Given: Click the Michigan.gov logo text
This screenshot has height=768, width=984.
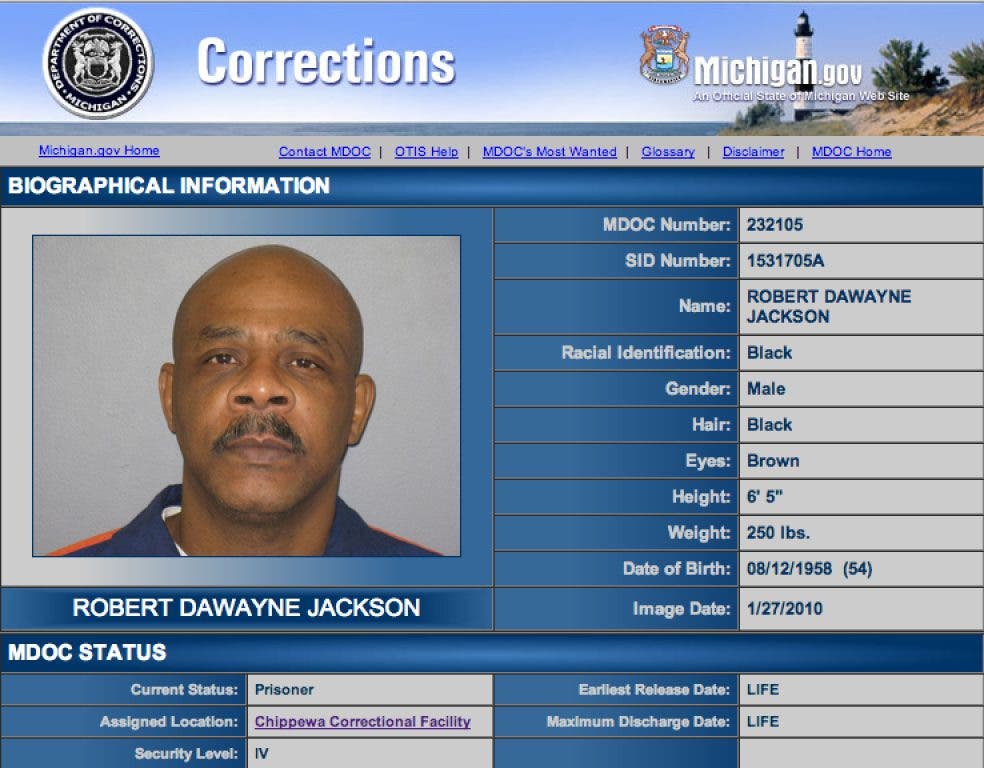Looking at the screenshot, I should 778,71.
